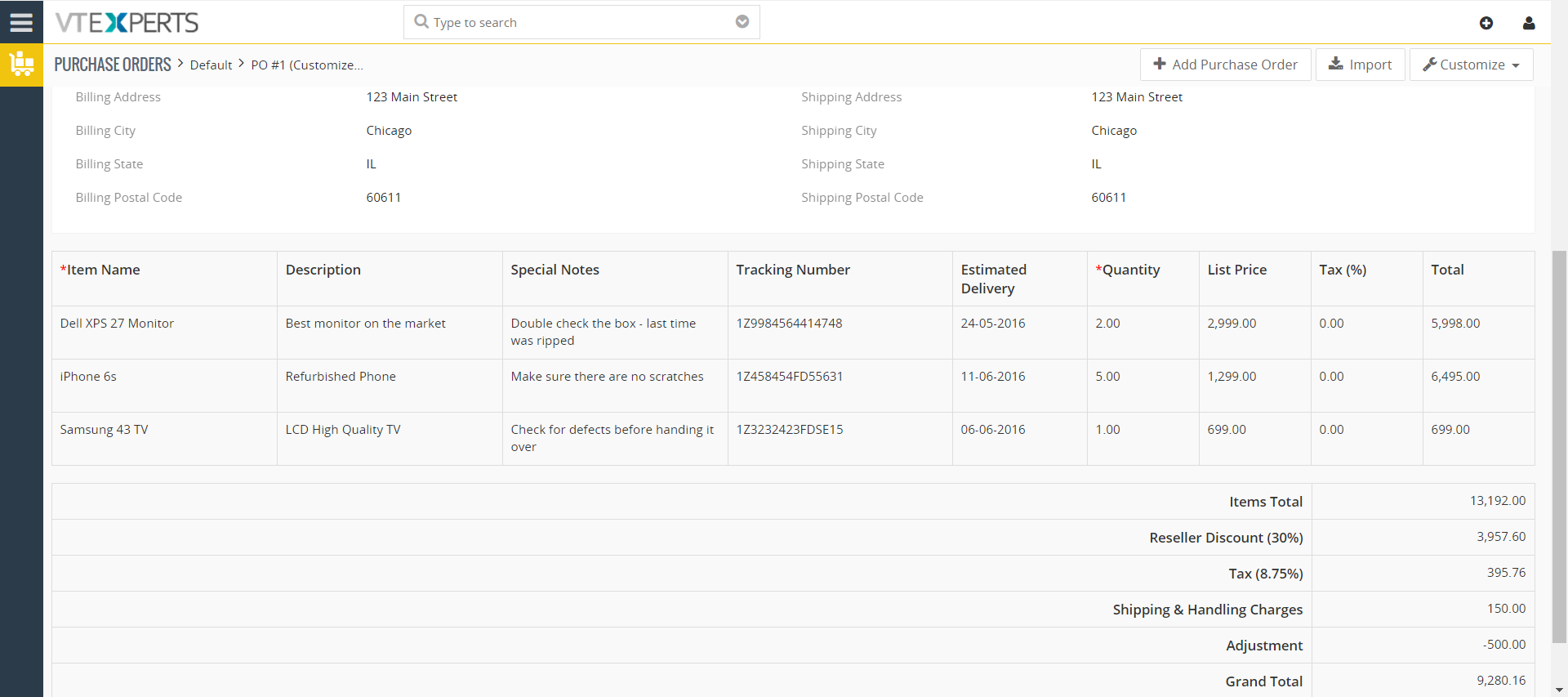Image resolution: width=1568 pixels, height=697 pixels.
Task: Select the Samsung 43 TV item name
Action: [104, 430]
